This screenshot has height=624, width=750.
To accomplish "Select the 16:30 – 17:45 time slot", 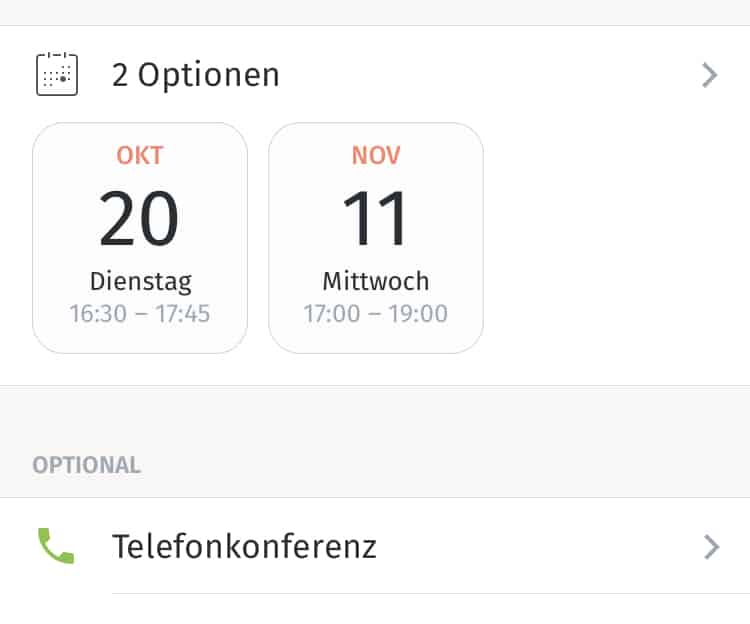I will [140, 314].
